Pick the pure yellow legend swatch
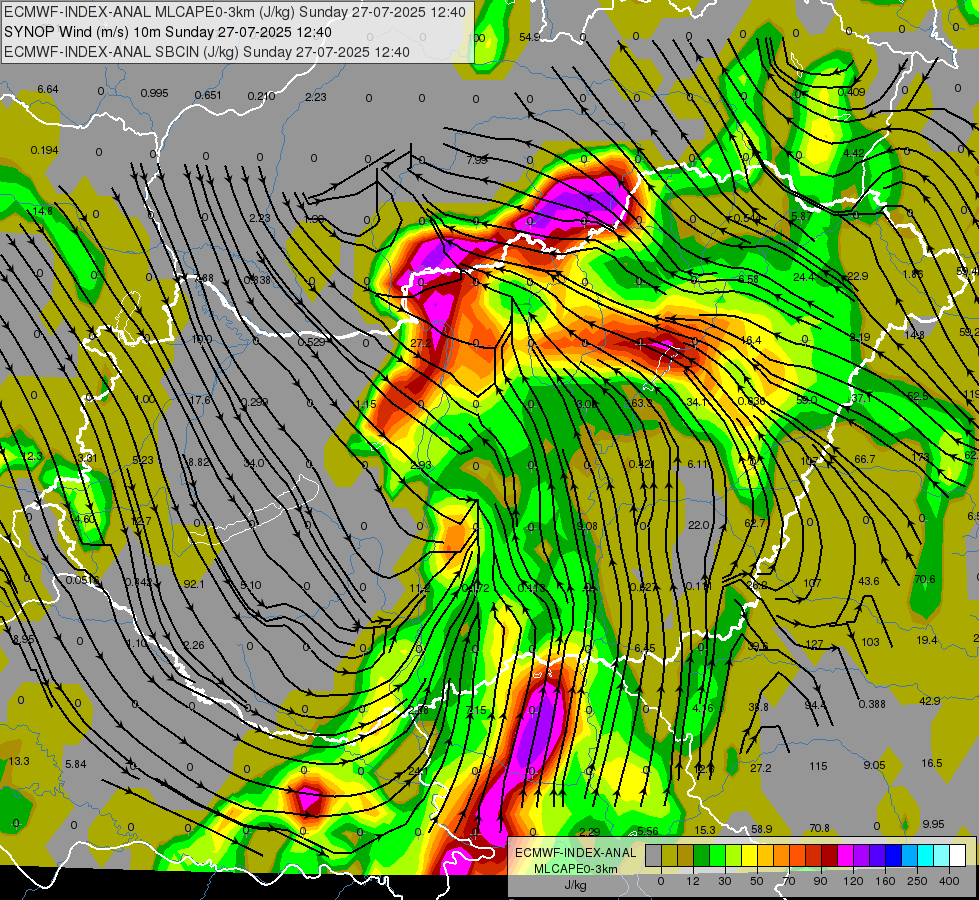The height and width of the screenshot is (900, 979). coord(749,855)
